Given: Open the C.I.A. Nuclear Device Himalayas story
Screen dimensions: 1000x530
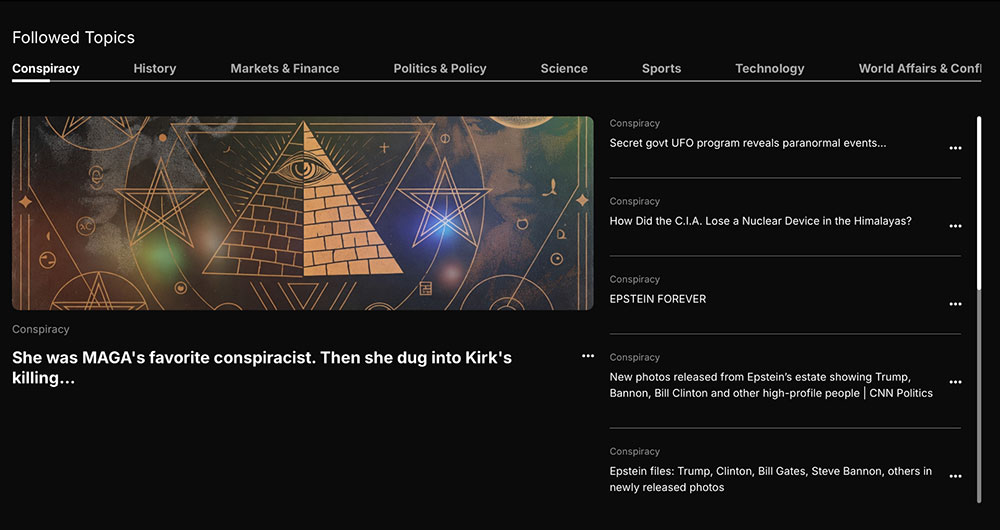Looking at the screenshot, I should click(x=760, y=221).
